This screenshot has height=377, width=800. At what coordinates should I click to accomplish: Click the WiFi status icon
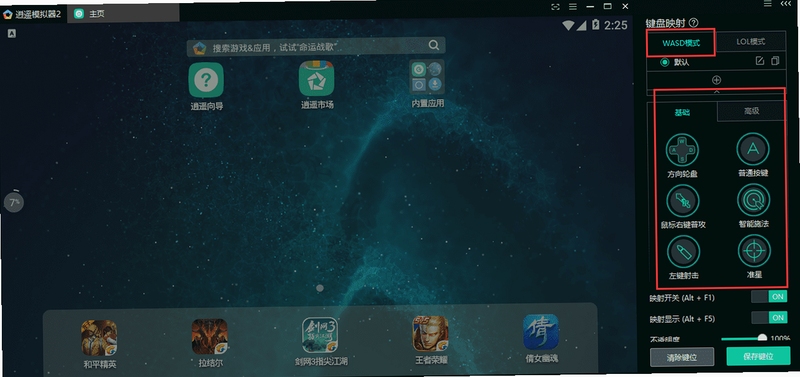pos(568,25)
